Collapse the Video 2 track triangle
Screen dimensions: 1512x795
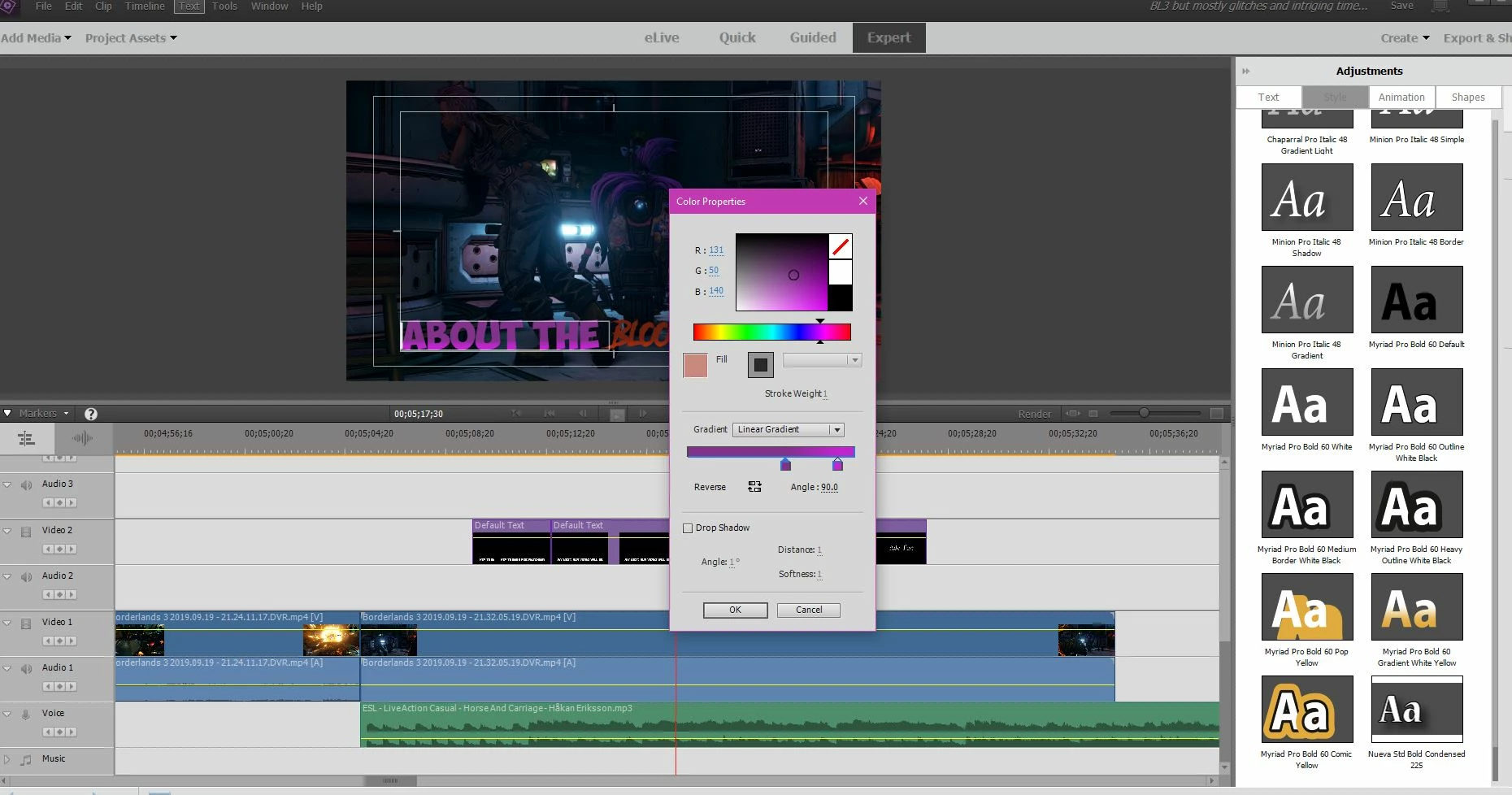(7, 531)
